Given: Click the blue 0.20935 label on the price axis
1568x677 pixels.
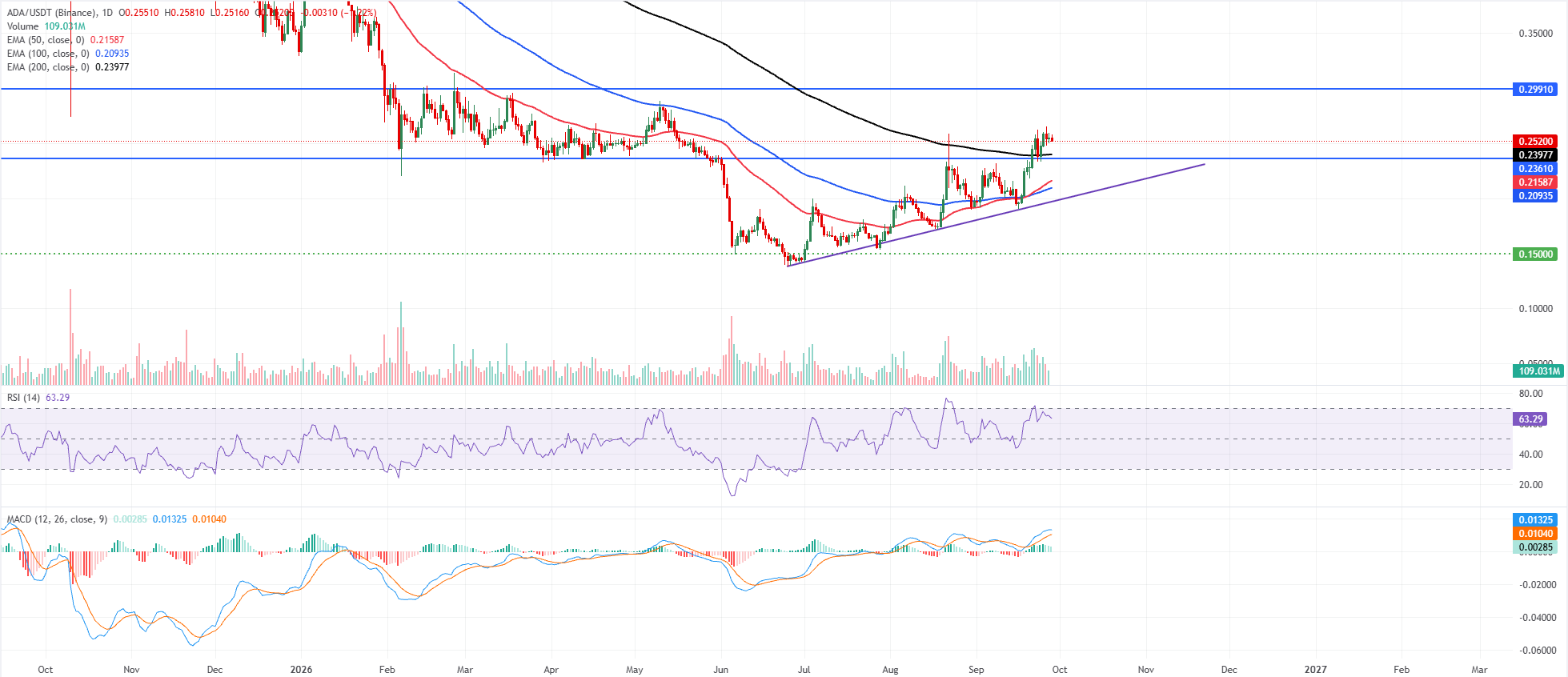Looking at the screenshot, I should pos(1536,196).
